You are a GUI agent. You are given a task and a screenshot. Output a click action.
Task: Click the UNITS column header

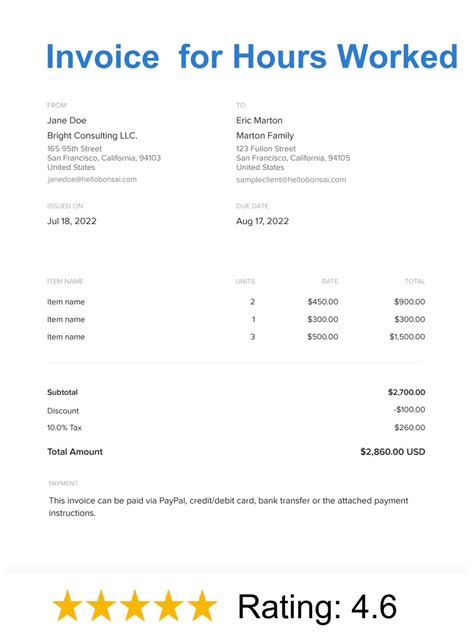pyautogui.click(x=245, y=281)
